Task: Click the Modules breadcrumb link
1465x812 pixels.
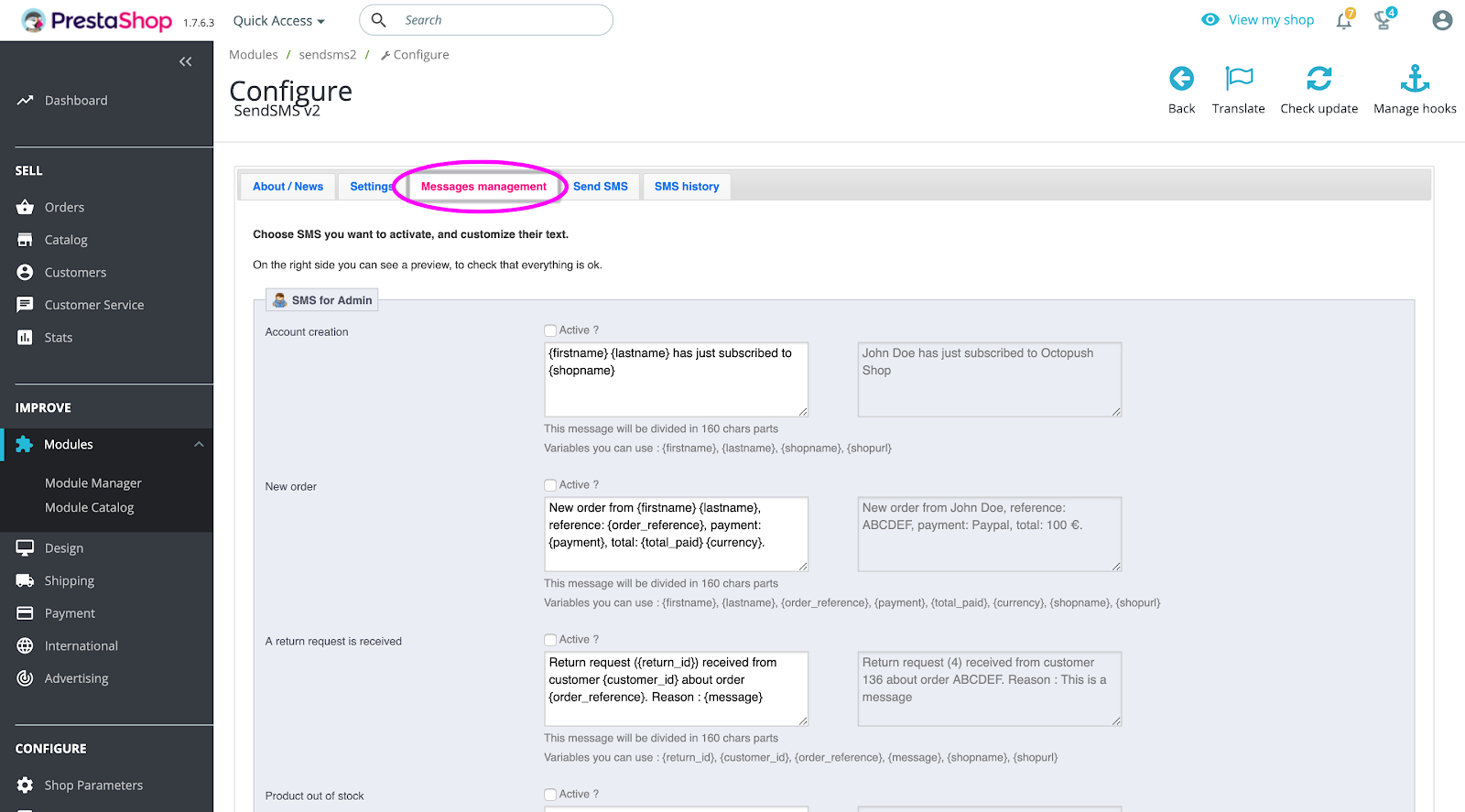Action: (x=254, y=55)
